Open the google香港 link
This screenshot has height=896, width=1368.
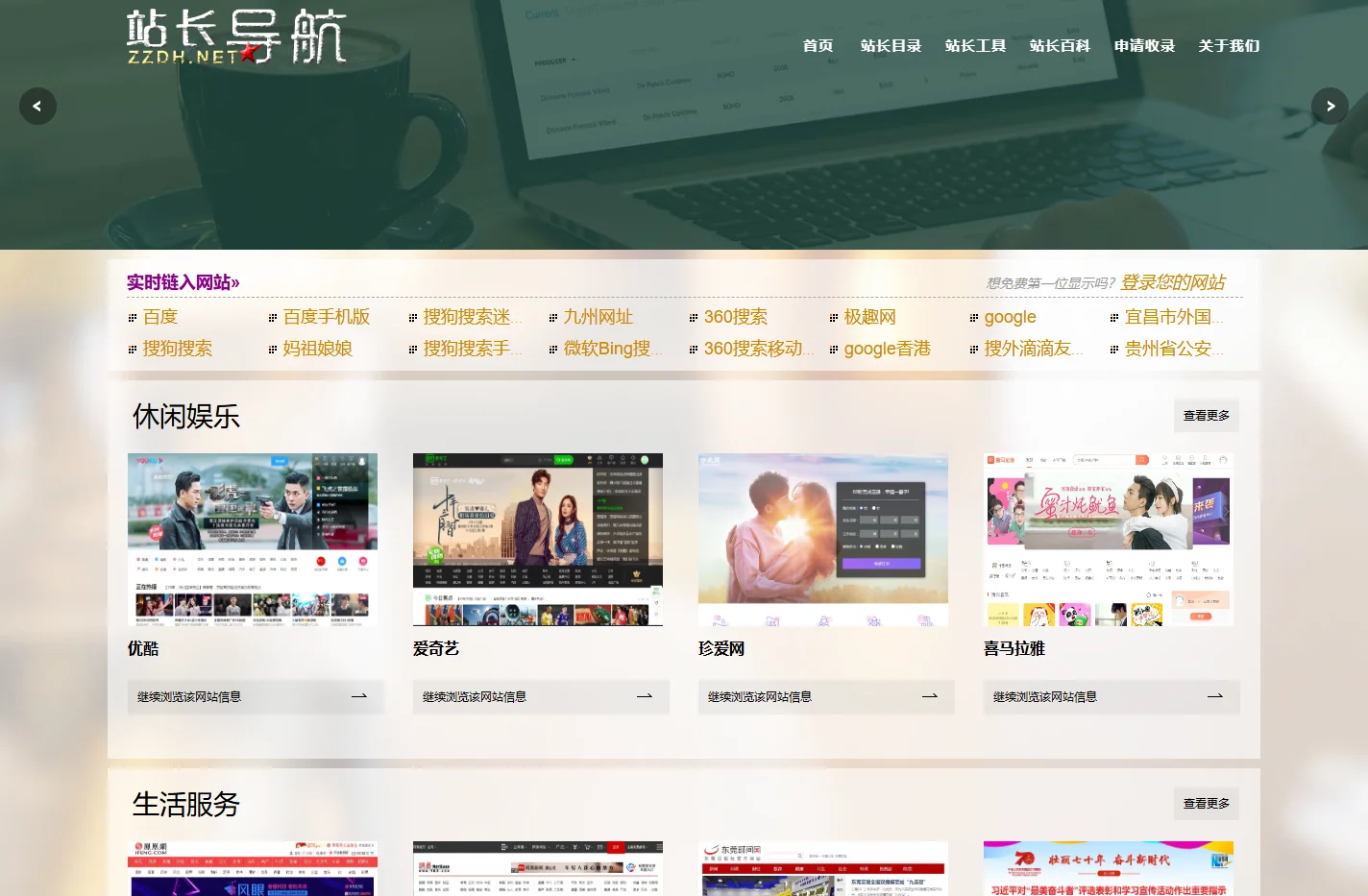click(x=888, y=349)
